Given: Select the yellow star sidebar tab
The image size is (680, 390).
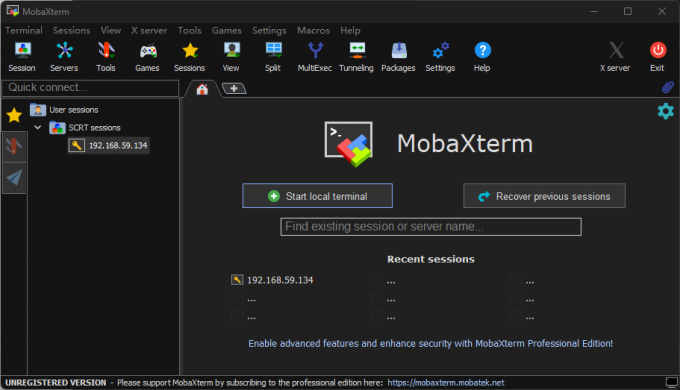Looking at the screenshot, I should (x=14, y=115).
